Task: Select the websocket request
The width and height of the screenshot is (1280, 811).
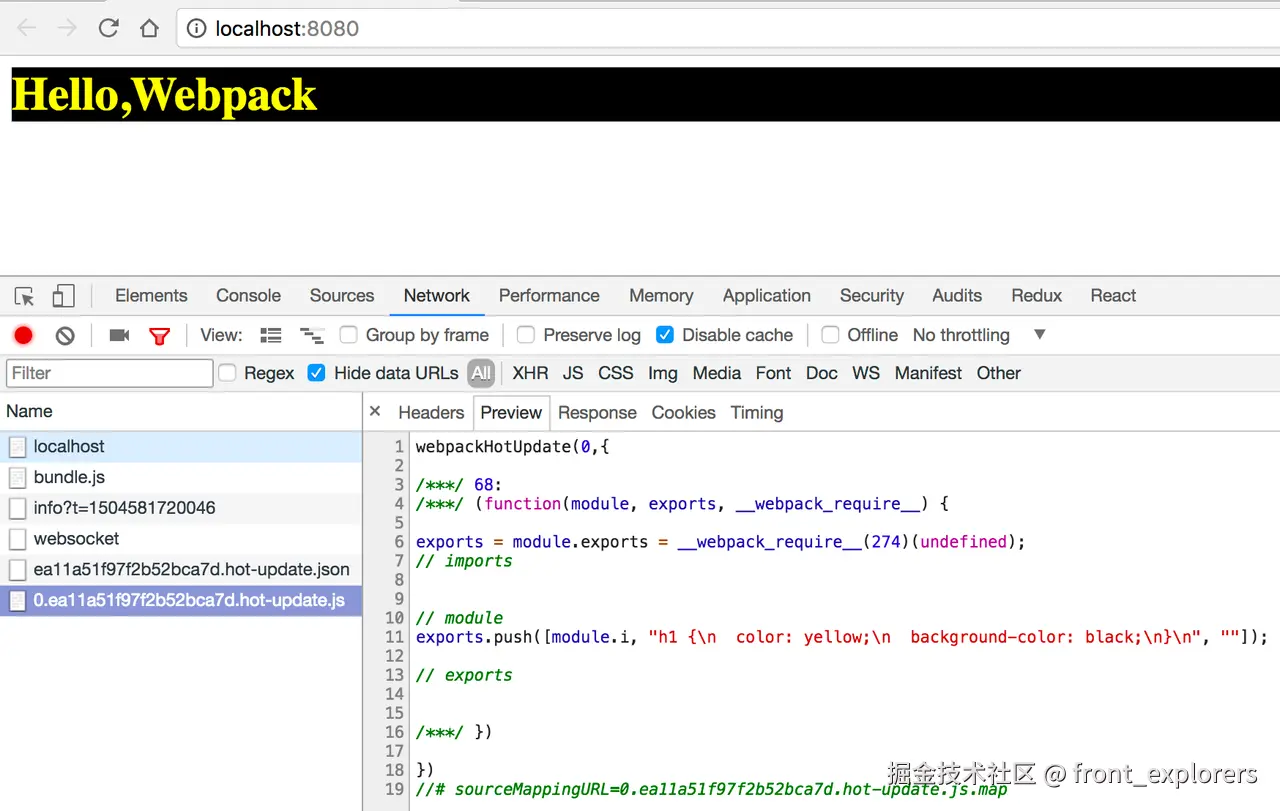Action: pos(181,539)
